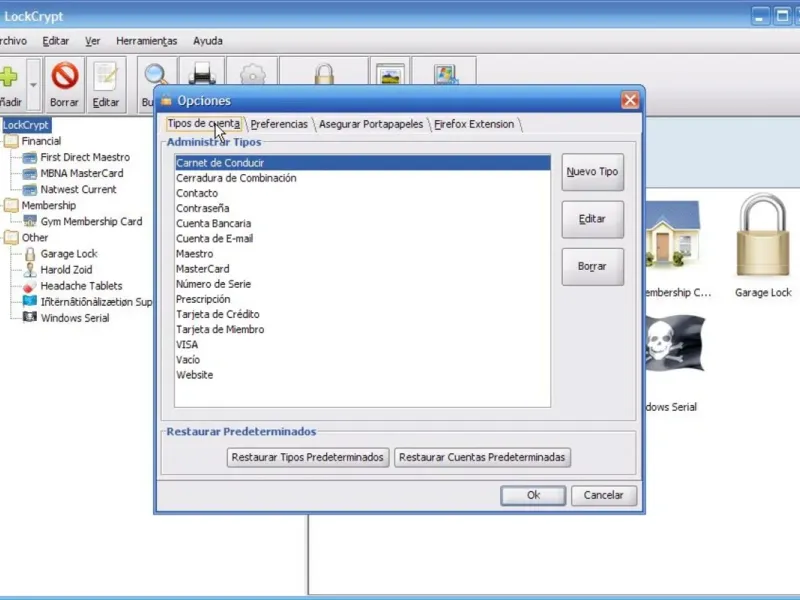This screenshot has width=800, height=600.
Task: Select Website in the types list
Action: click(x=362, y=375)
